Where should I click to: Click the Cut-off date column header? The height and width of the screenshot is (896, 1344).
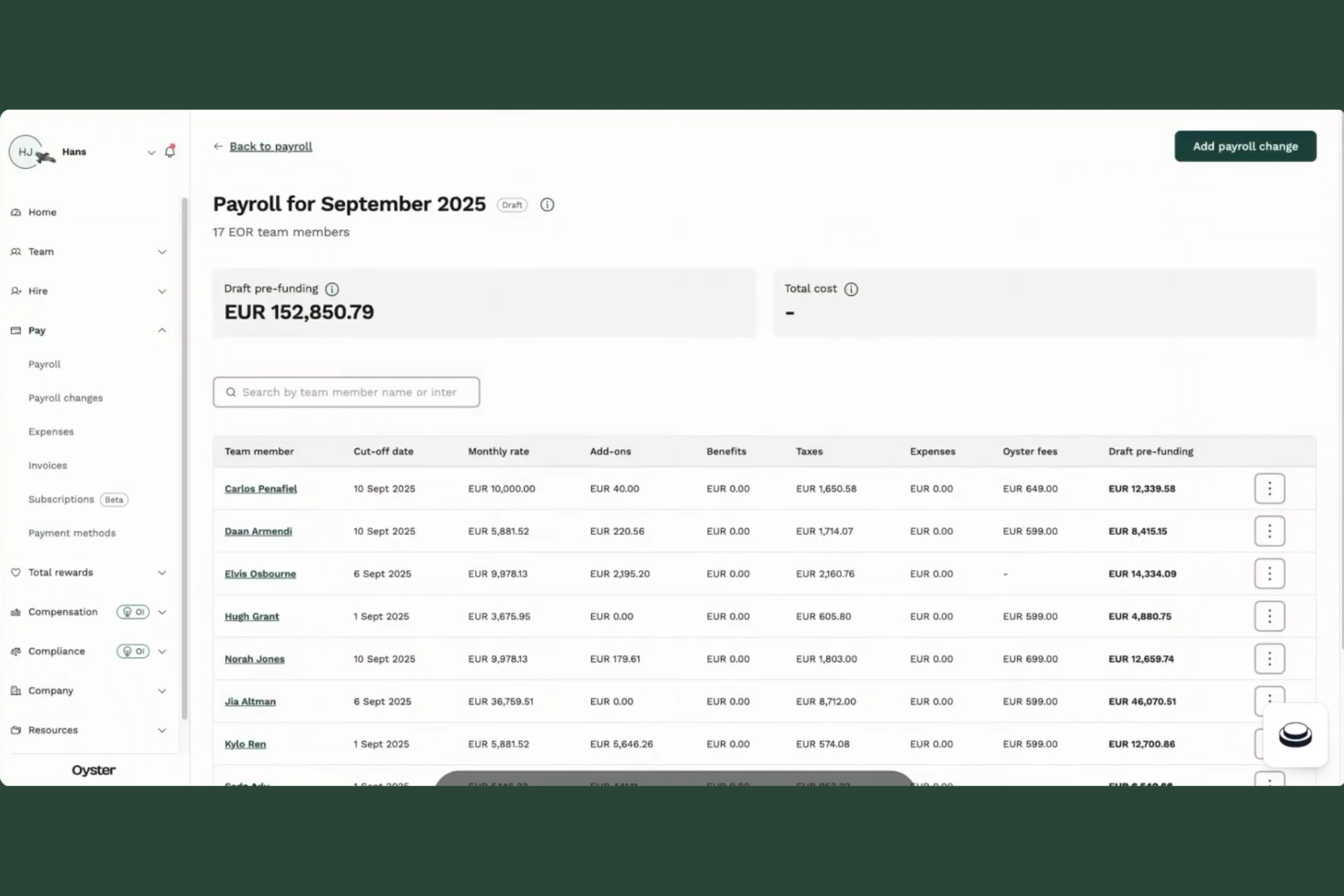click(x=383, y=451)
